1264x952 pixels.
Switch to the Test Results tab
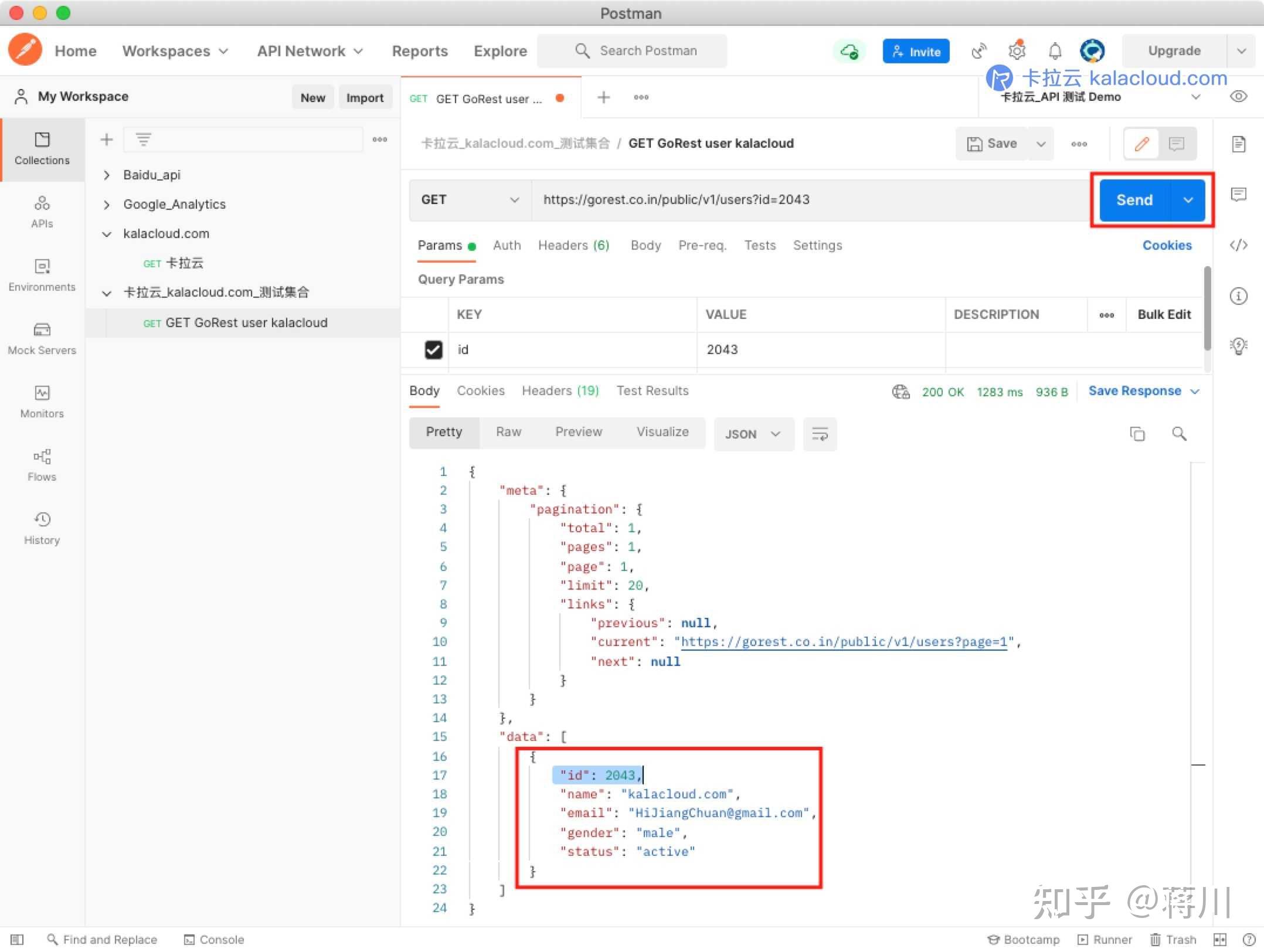pyautogui.click(x=653, y=390)
